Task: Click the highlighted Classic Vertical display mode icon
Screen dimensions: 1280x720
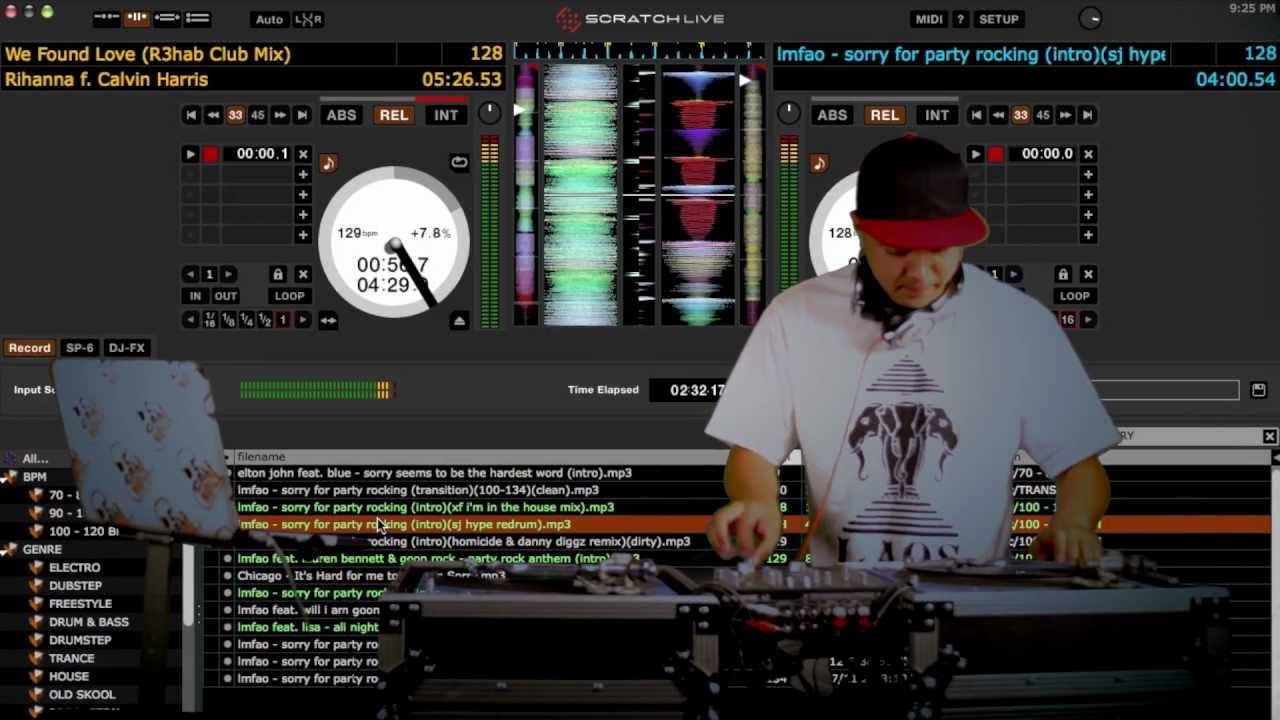Action: tap(136, 18)
